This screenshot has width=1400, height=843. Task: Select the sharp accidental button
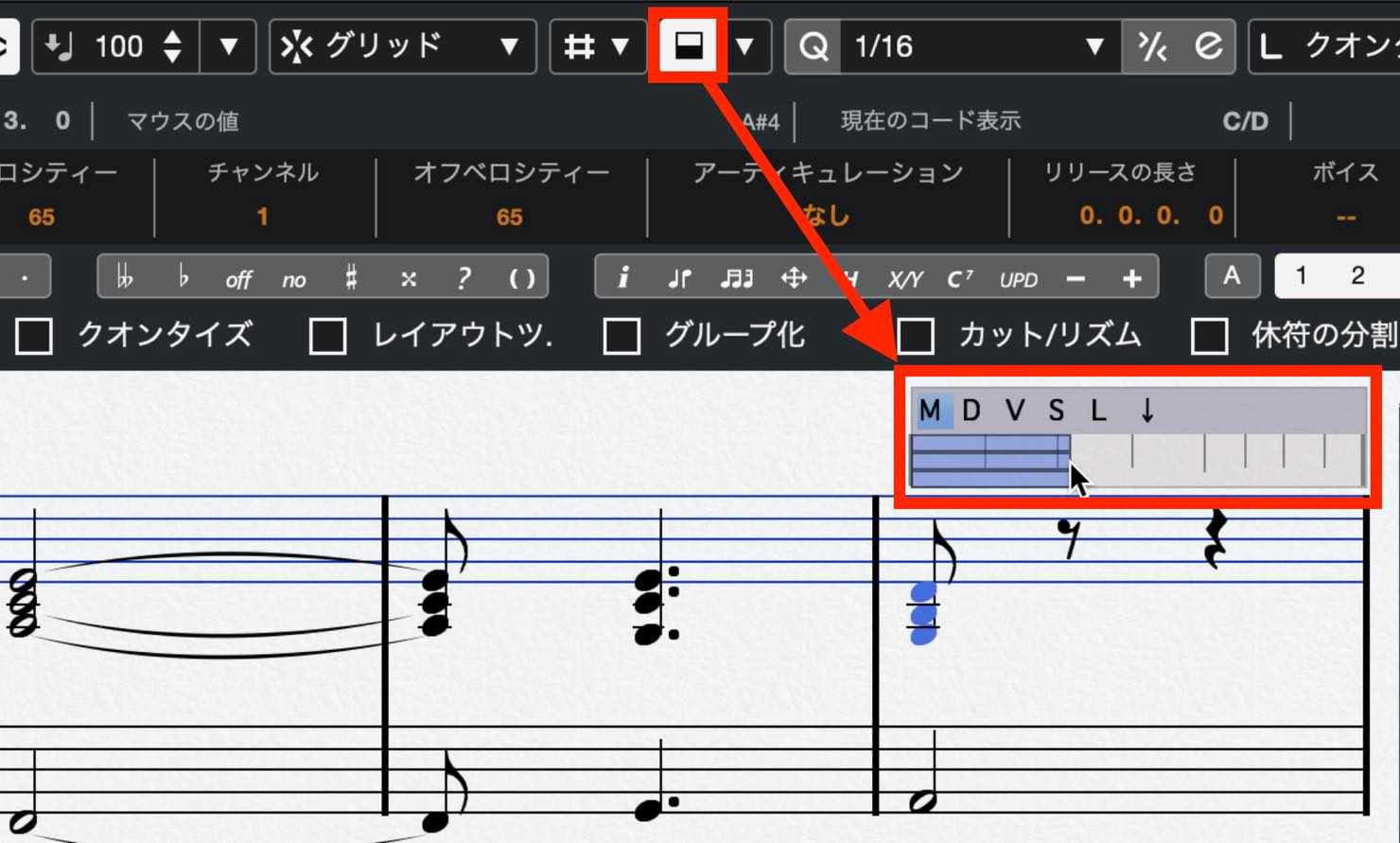351,278
